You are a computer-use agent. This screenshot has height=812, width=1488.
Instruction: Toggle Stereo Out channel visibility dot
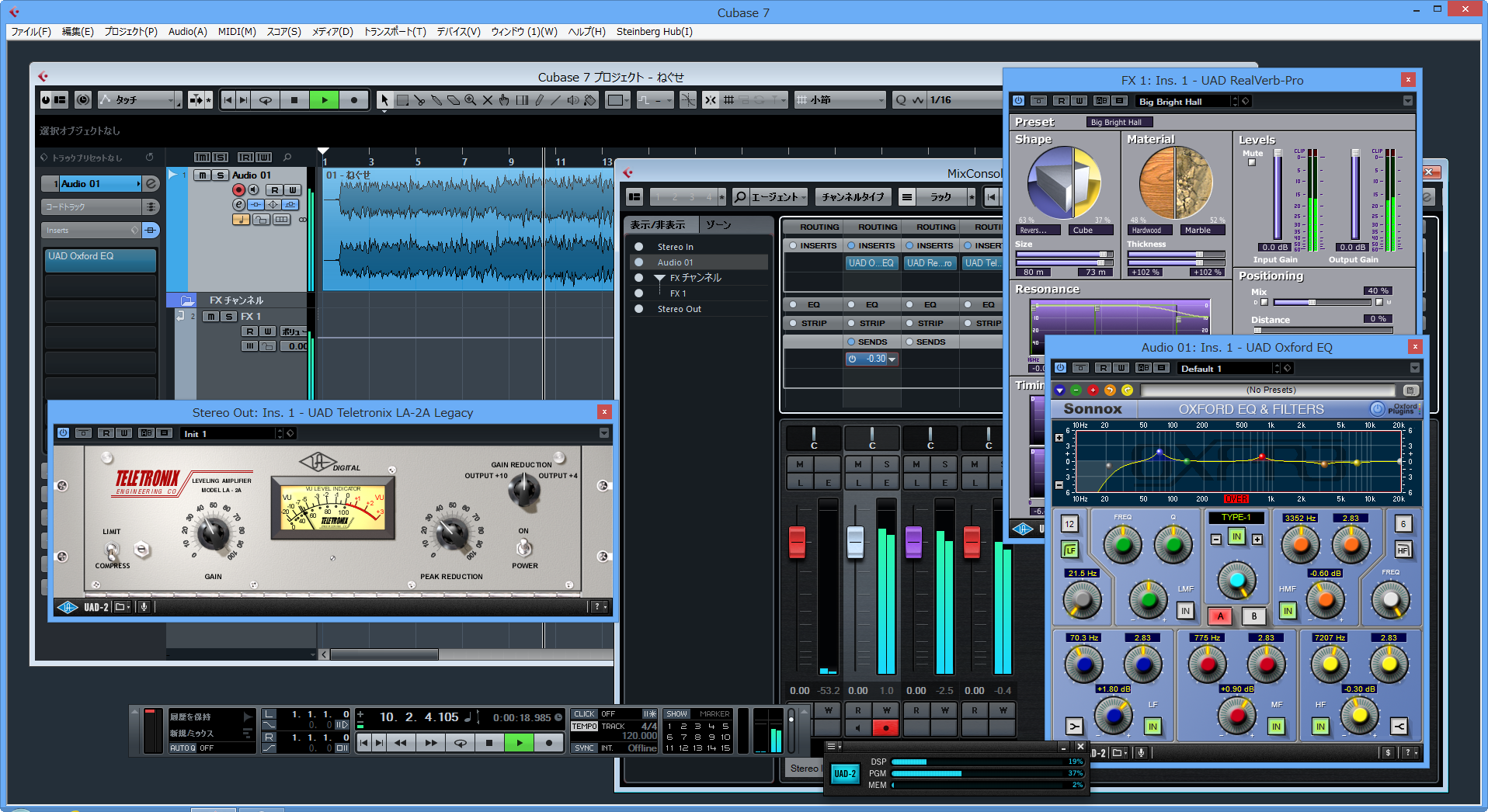coord(638,309)
